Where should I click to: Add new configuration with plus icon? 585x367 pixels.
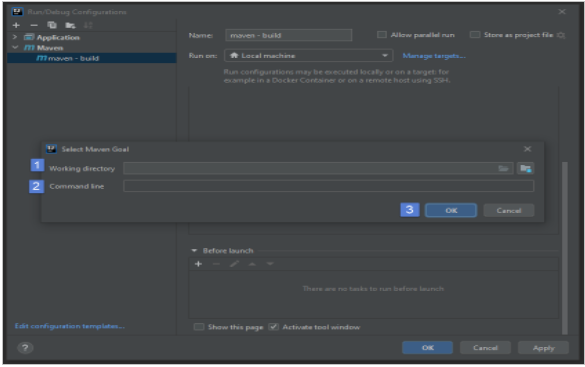pos(16,25)
